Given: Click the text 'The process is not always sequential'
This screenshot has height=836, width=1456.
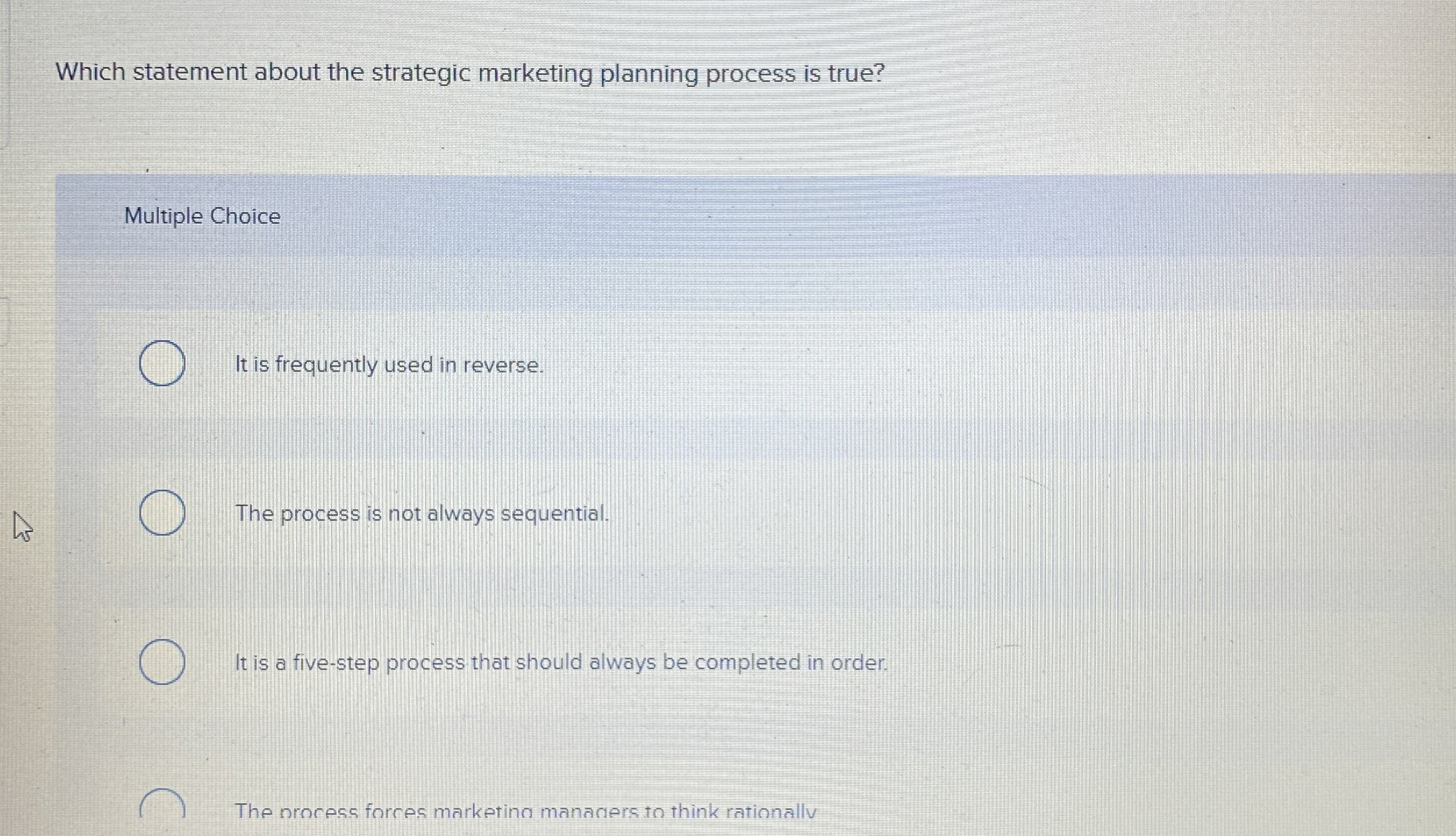Looking at the screenshot, I should pos(422,514).
